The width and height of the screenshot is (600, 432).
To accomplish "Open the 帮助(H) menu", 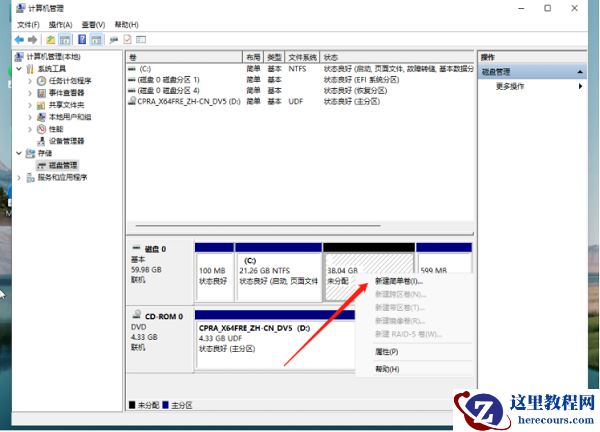I will [127, 25].
